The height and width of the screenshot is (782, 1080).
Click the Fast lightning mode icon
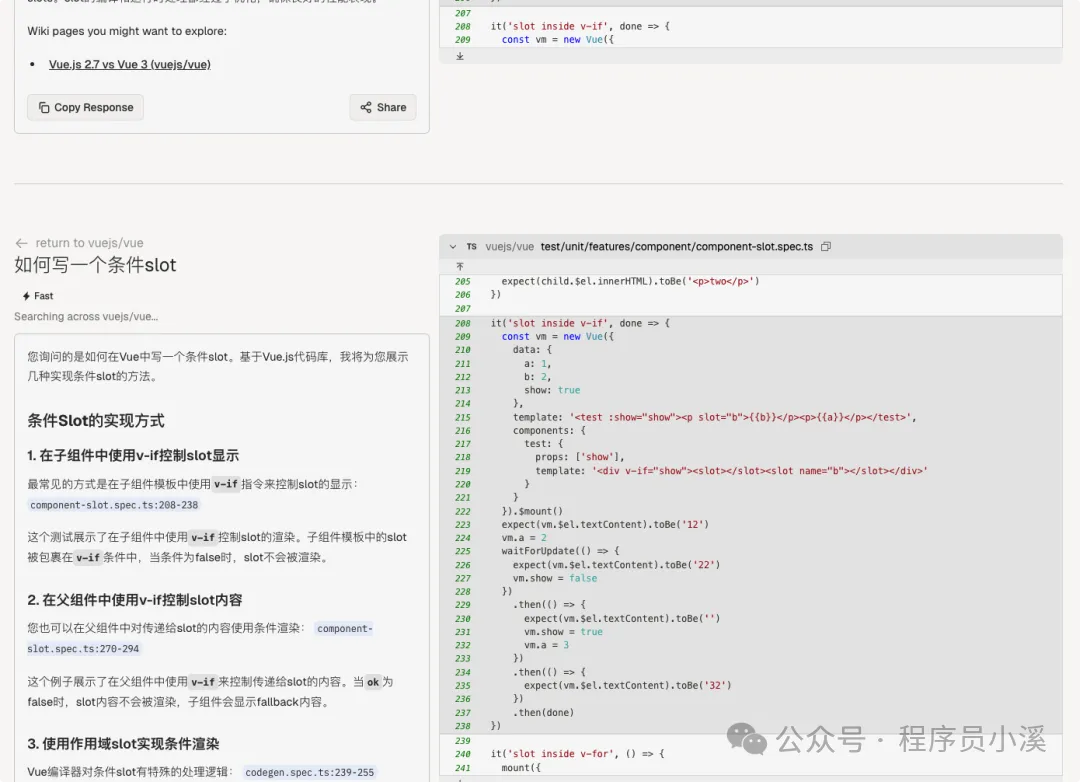click(26, 296)
